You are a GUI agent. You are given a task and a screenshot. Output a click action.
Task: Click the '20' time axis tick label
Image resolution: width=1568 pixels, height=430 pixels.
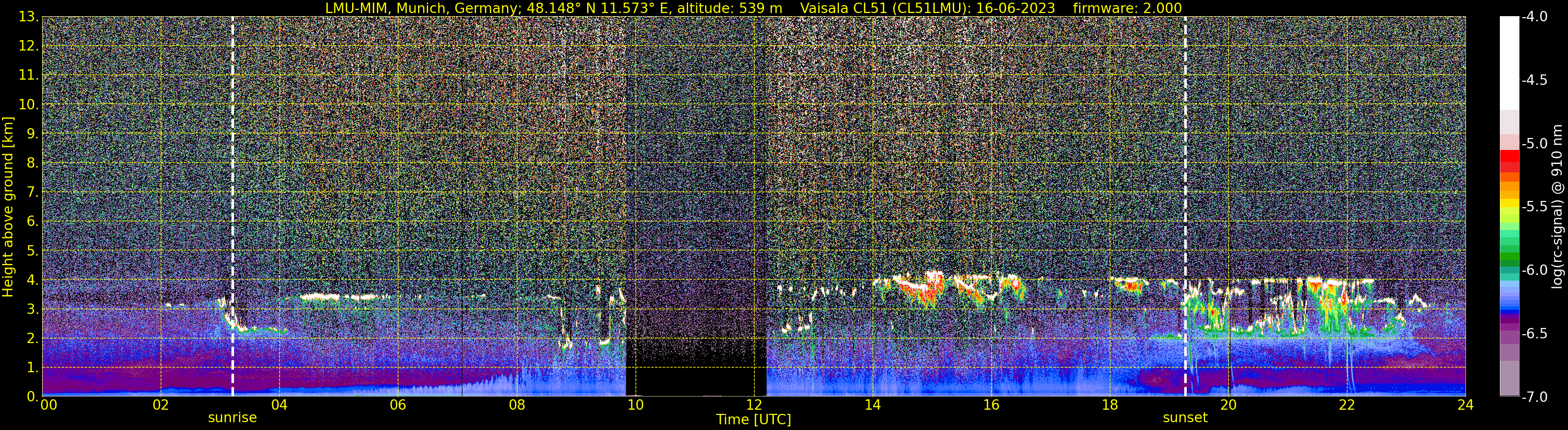pos(1228,405)
